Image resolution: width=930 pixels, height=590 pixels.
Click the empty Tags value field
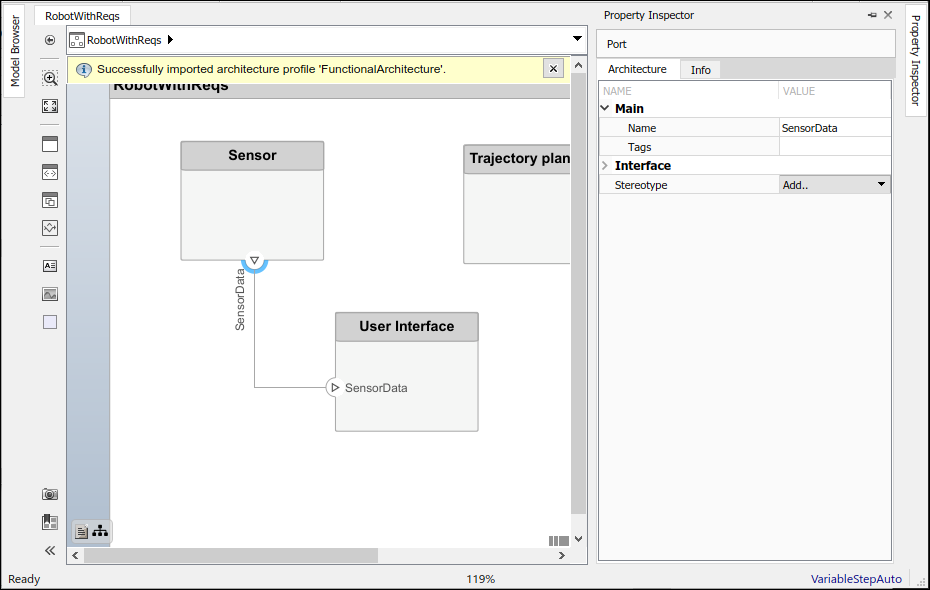click(x=835, y=146)
